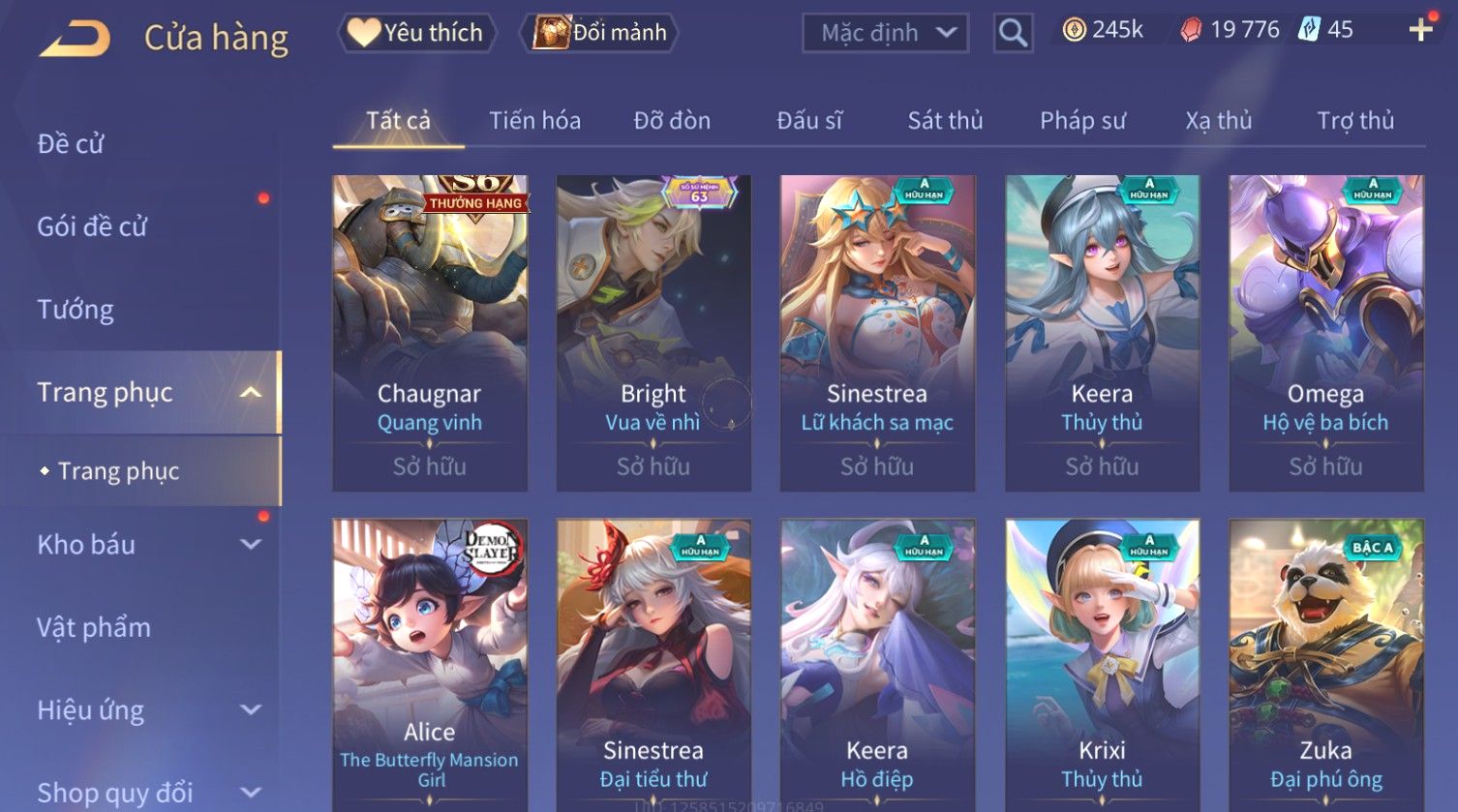
Task: Expand the Kho báu sidebar section
Action: (251, 545)
